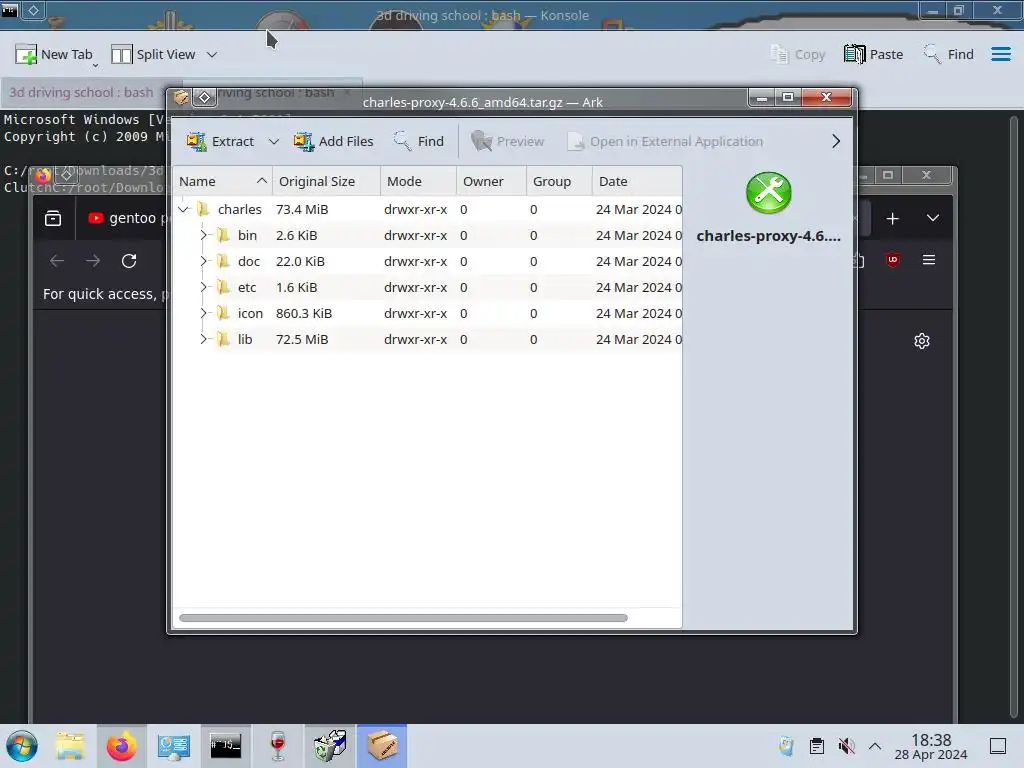The height and width of the screenshot is (768, 1024).
Task: Expand hidden system tray icons
Action: (875, 746)
